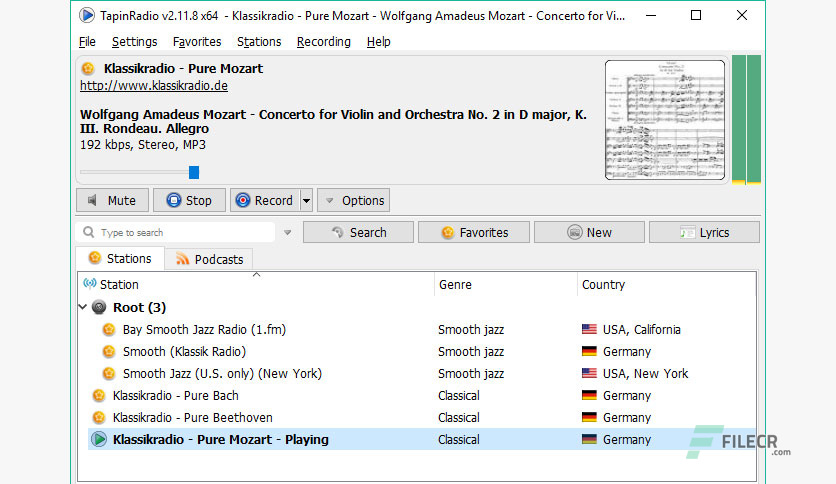Click the USA flag for USA, New York
This screenshot has height=484, width=836.
(x=589, y=374)
